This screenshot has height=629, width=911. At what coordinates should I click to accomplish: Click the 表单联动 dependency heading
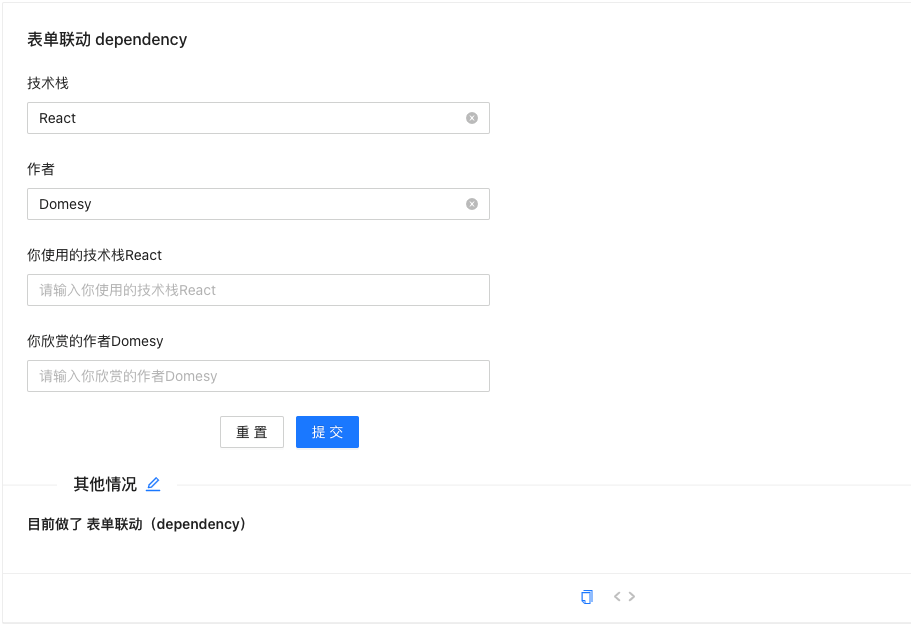point(107,40)
